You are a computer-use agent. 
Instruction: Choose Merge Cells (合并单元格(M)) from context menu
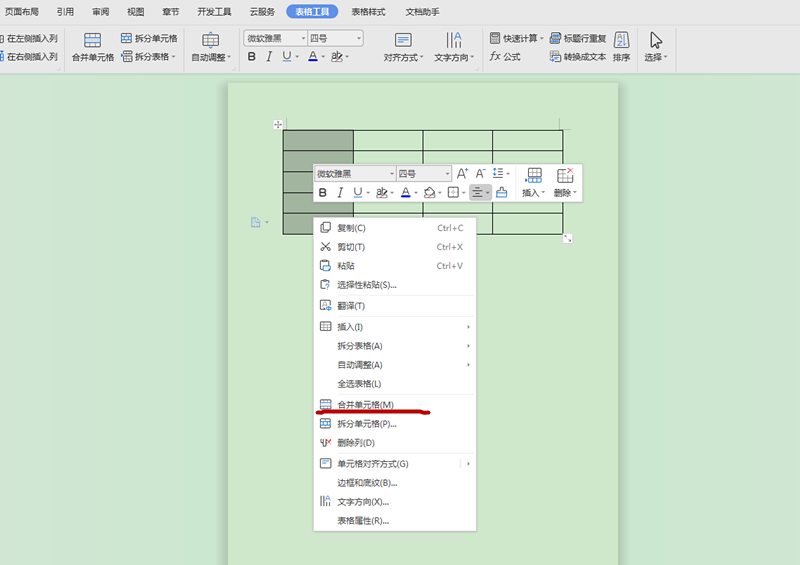coord(365,405)
